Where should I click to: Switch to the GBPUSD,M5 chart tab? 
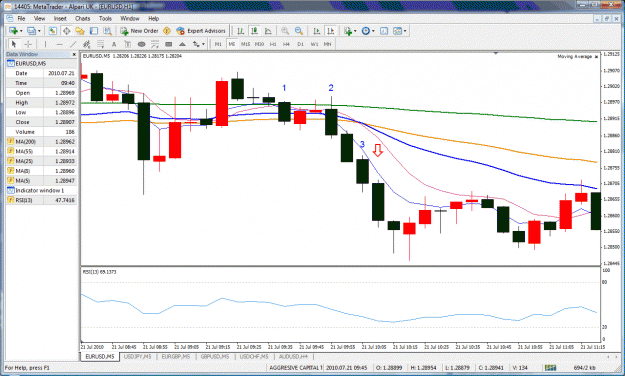pyautogui.click(x=215, y=356)
